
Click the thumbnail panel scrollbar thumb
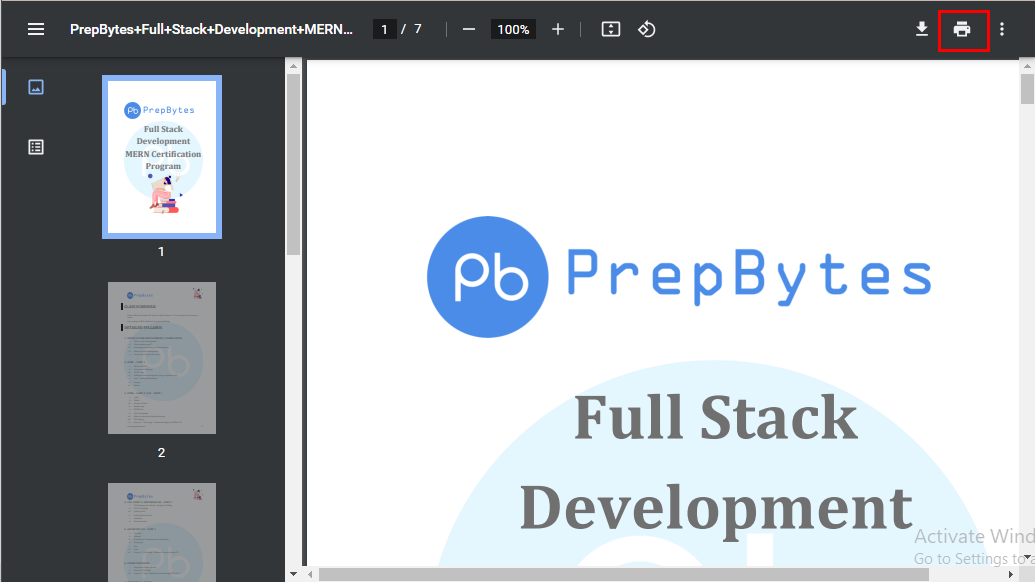click(294, 164)
